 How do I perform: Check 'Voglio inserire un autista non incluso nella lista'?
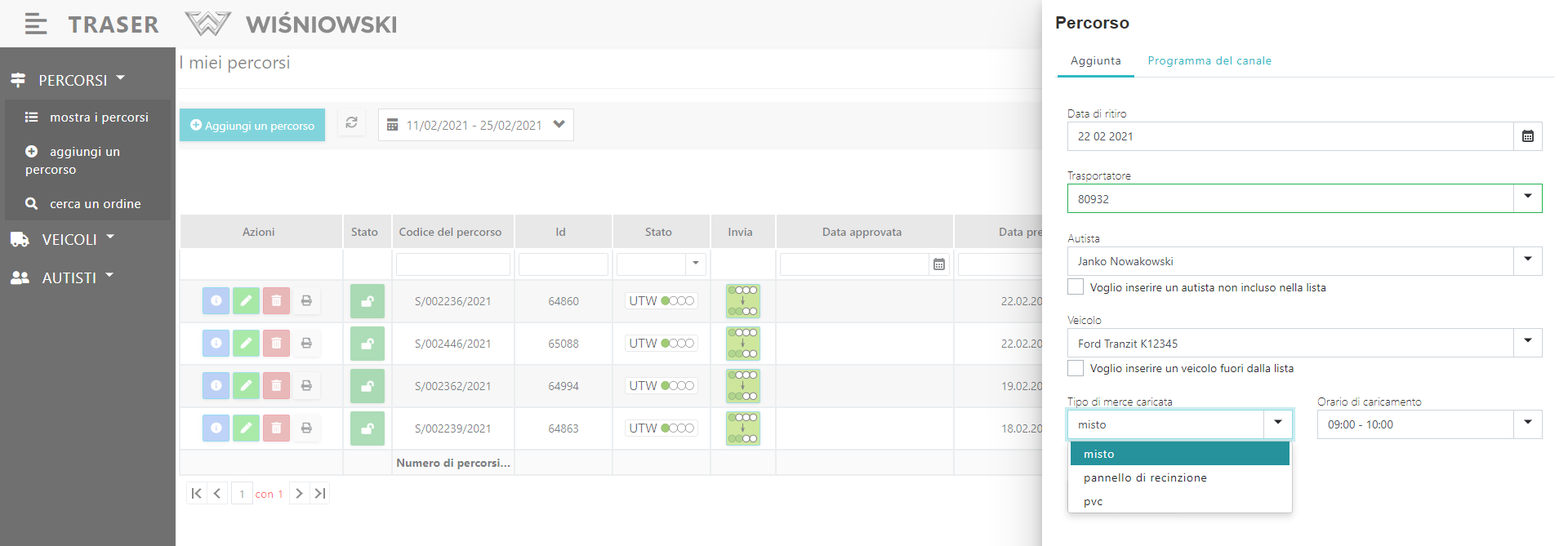[1076, 287]
